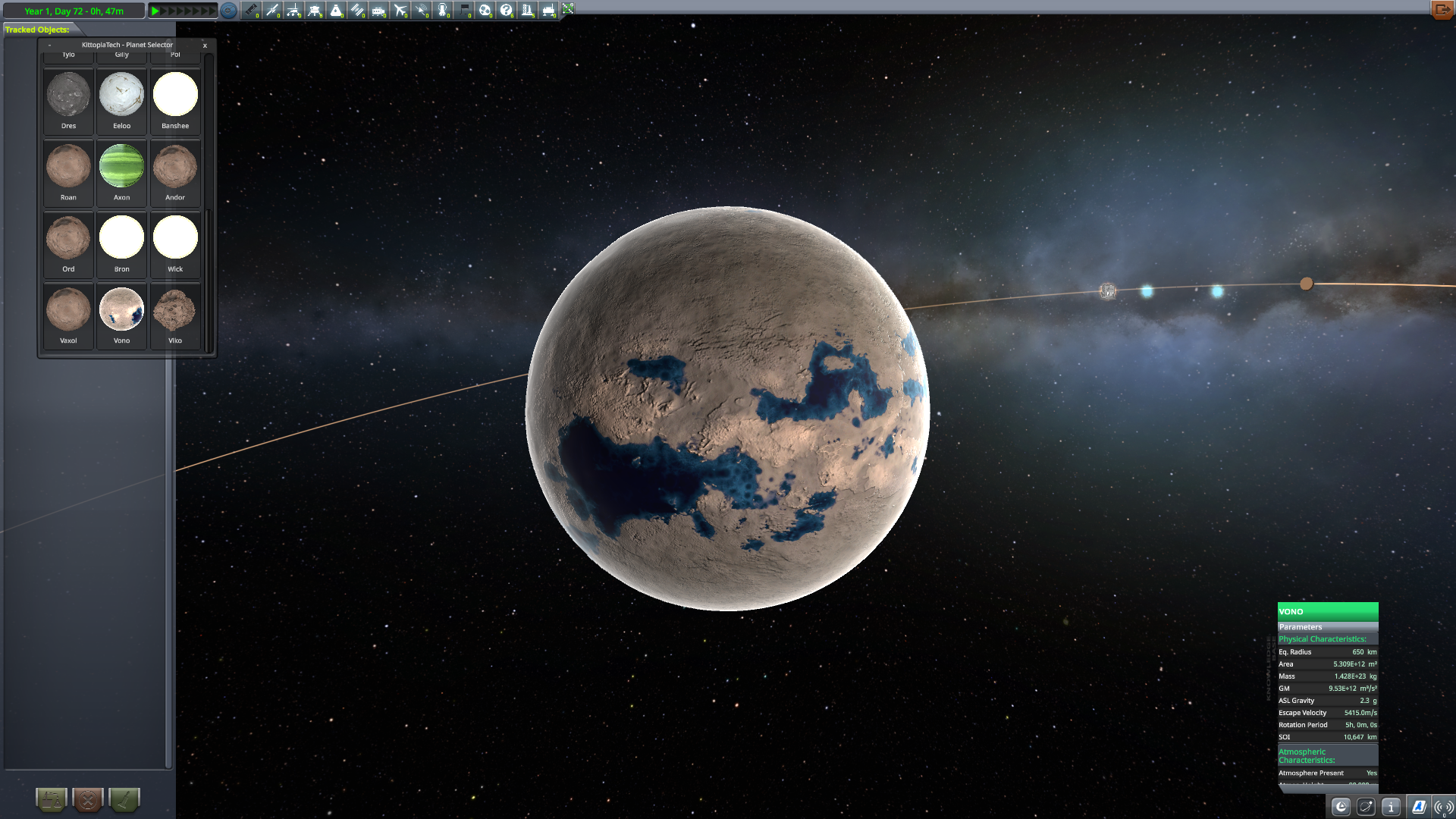Select the Tracked Objects tab
The height and width of the screenshot is (819, 1456).
(38, 30)
